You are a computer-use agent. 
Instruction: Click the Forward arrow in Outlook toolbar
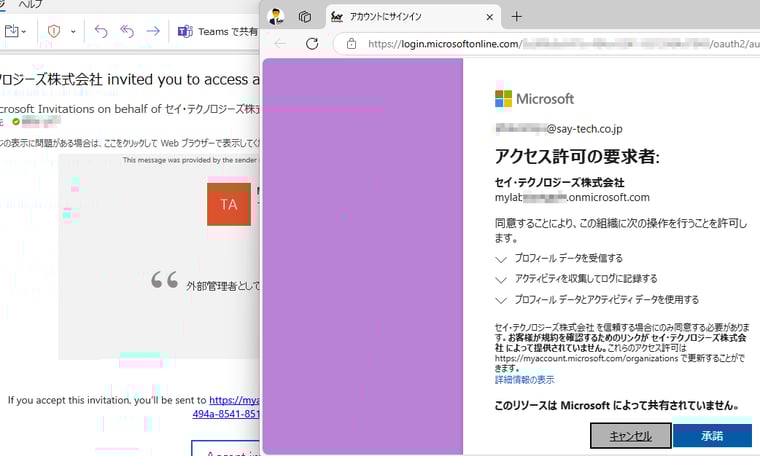click(153, 31)
